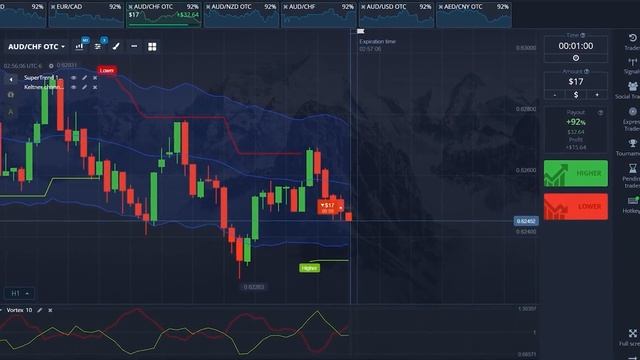The width and height of the screenshot is (640, 360).
Task: Remove the SuperTrend indicator
Action: pos(95,78)
